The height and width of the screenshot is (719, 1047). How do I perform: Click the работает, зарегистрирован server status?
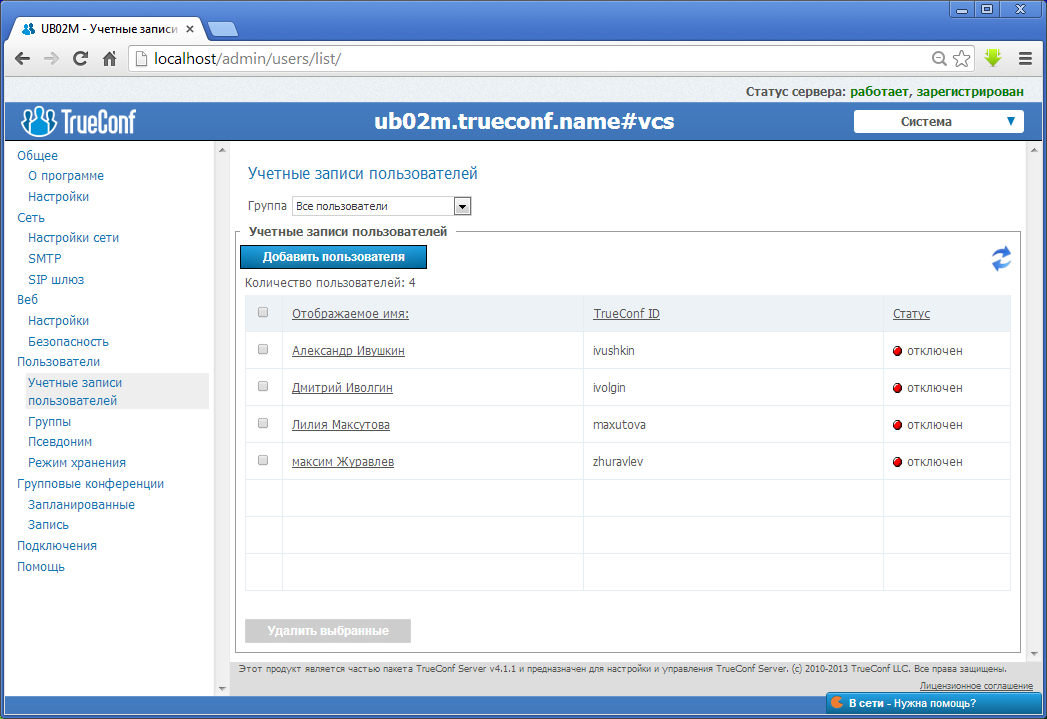pos(937,91)
